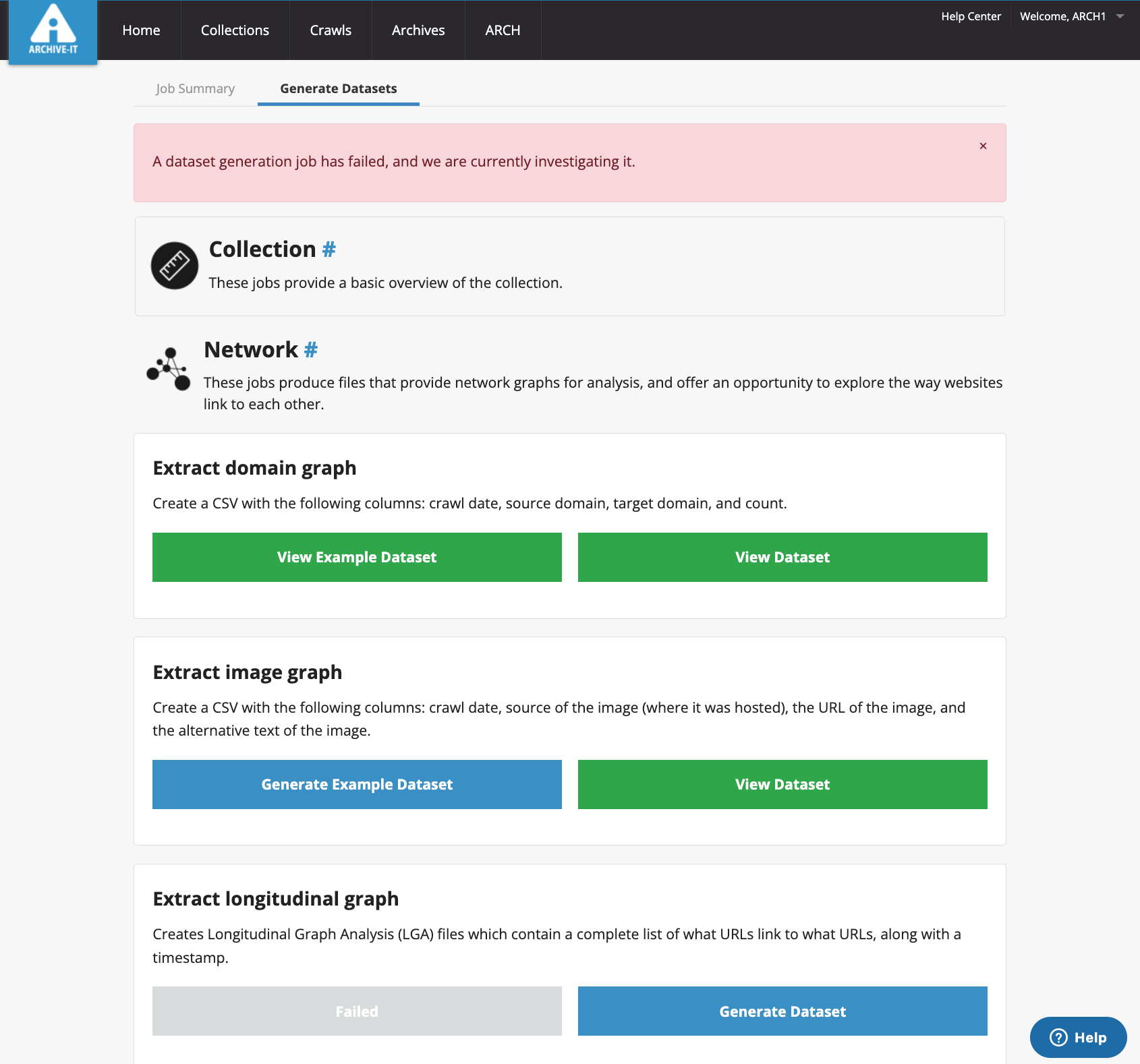Image resolution: width=1140 pixels, height=1064 pixels.
Task: Open the ARCH navigation item
Action: point(503,30)
